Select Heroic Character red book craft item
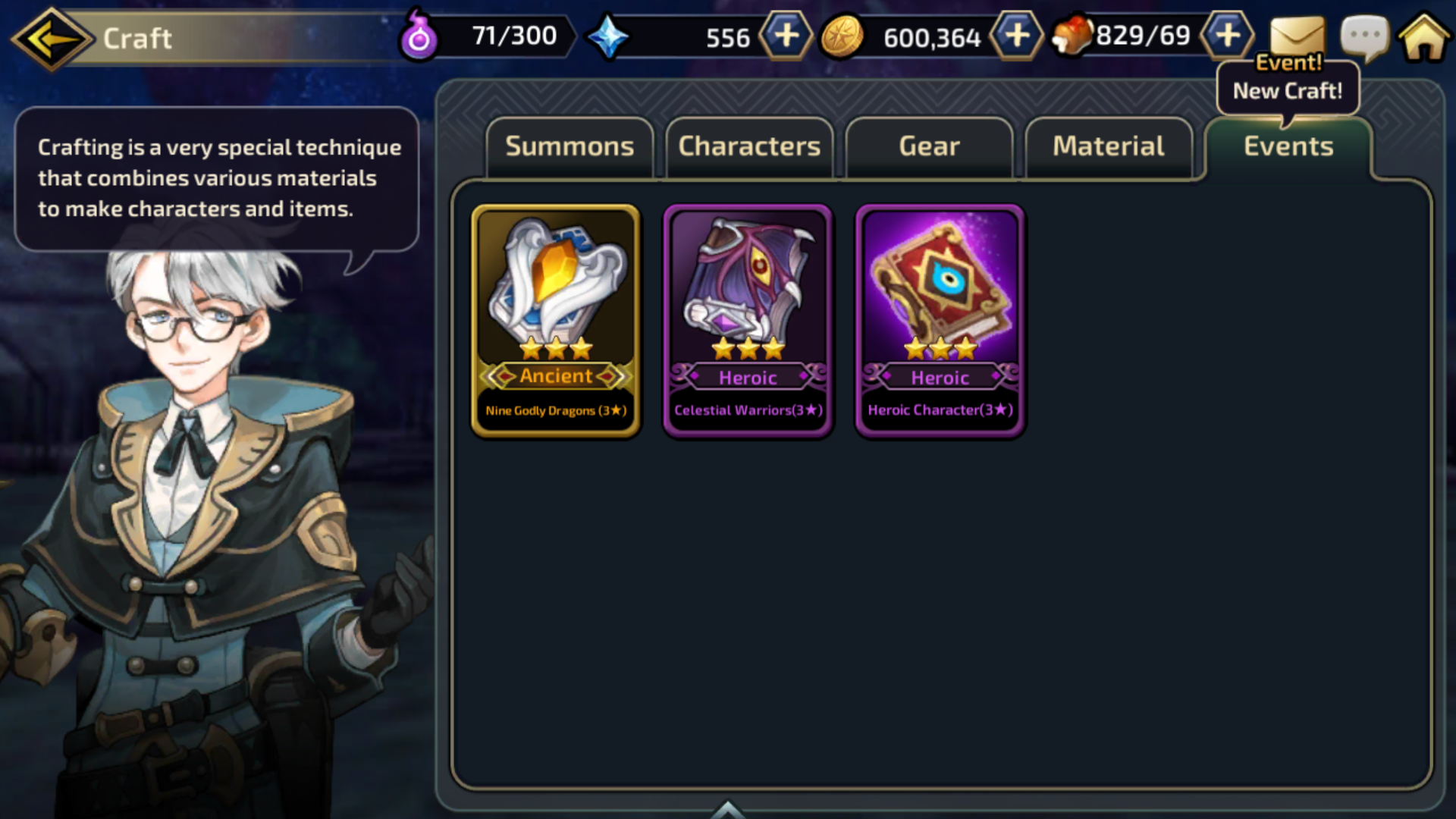 pyautogui.click(x=940, y=321)
